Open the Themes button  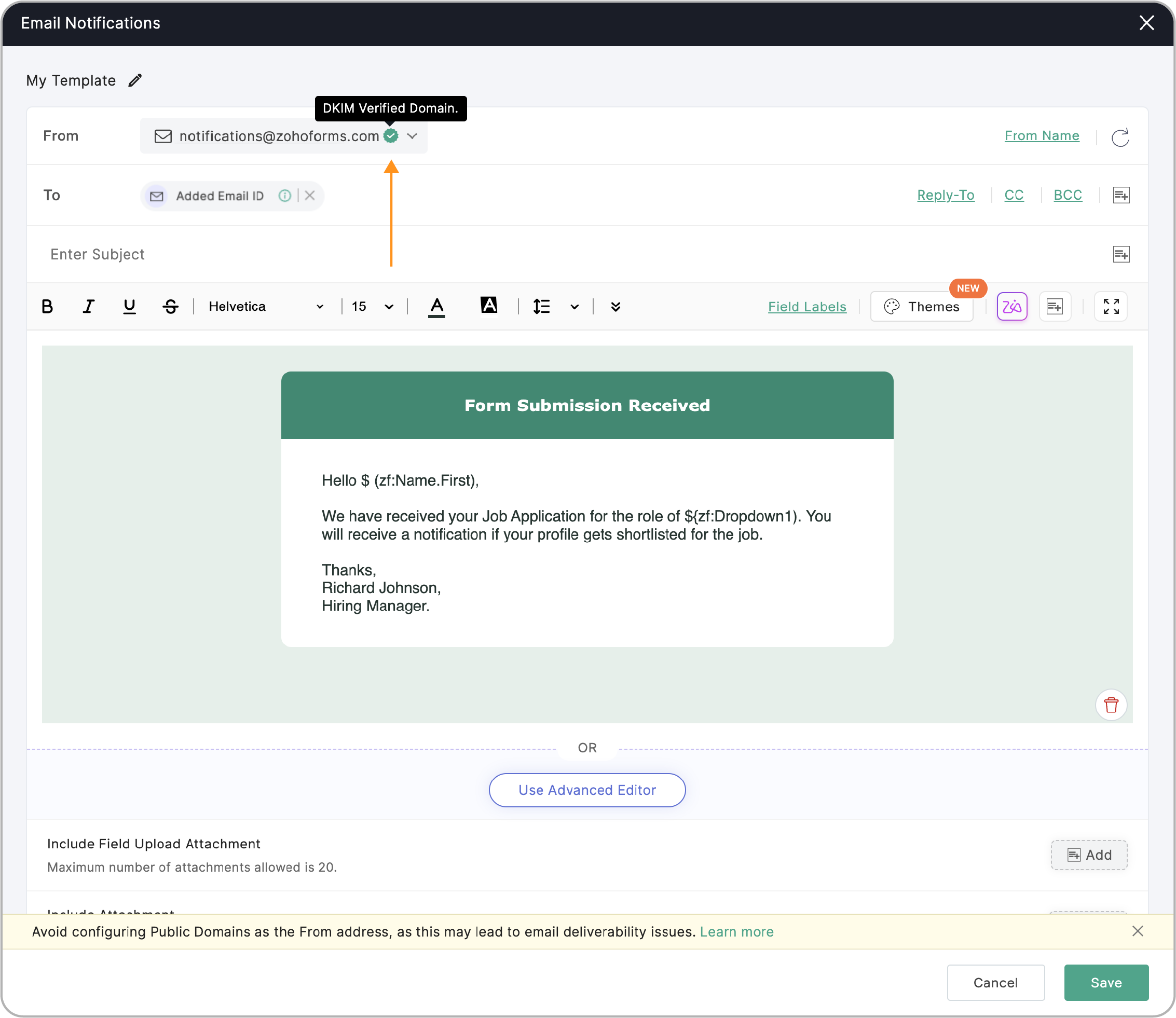point(922,307)
